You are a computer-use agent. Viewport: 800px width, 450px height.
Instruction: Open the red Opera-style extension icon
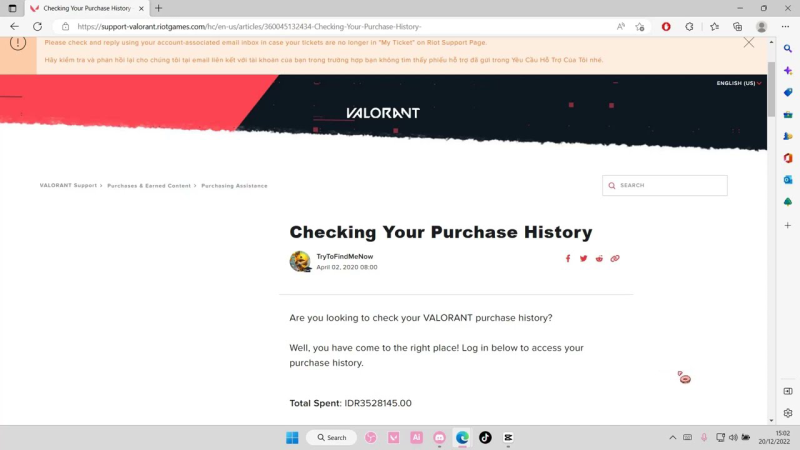point(666,27)
